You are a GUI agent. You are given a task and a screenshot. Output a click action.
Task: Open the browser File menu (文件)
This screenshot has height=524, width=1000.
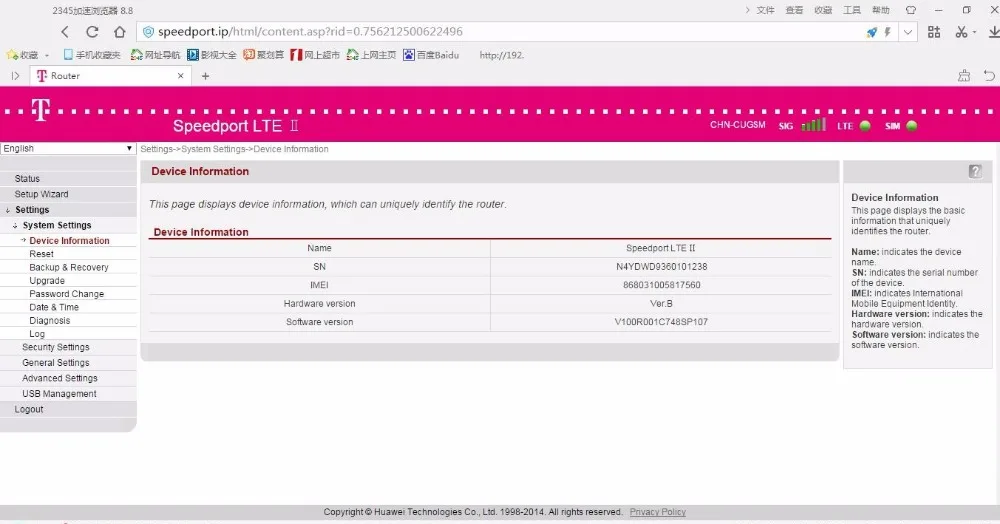point(765,10)
